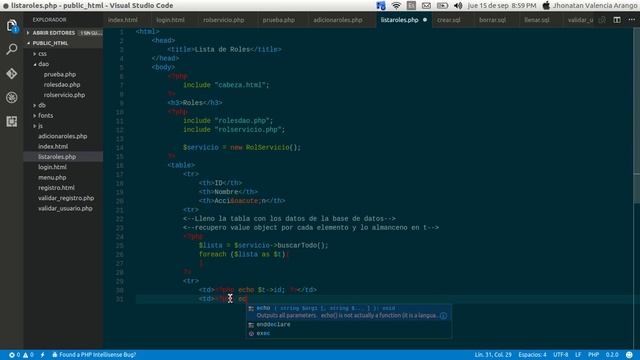Open prueba.php in the dao folder
This screenshot has width=640, height=360.
pyautogui.click(x=60, y=74)
